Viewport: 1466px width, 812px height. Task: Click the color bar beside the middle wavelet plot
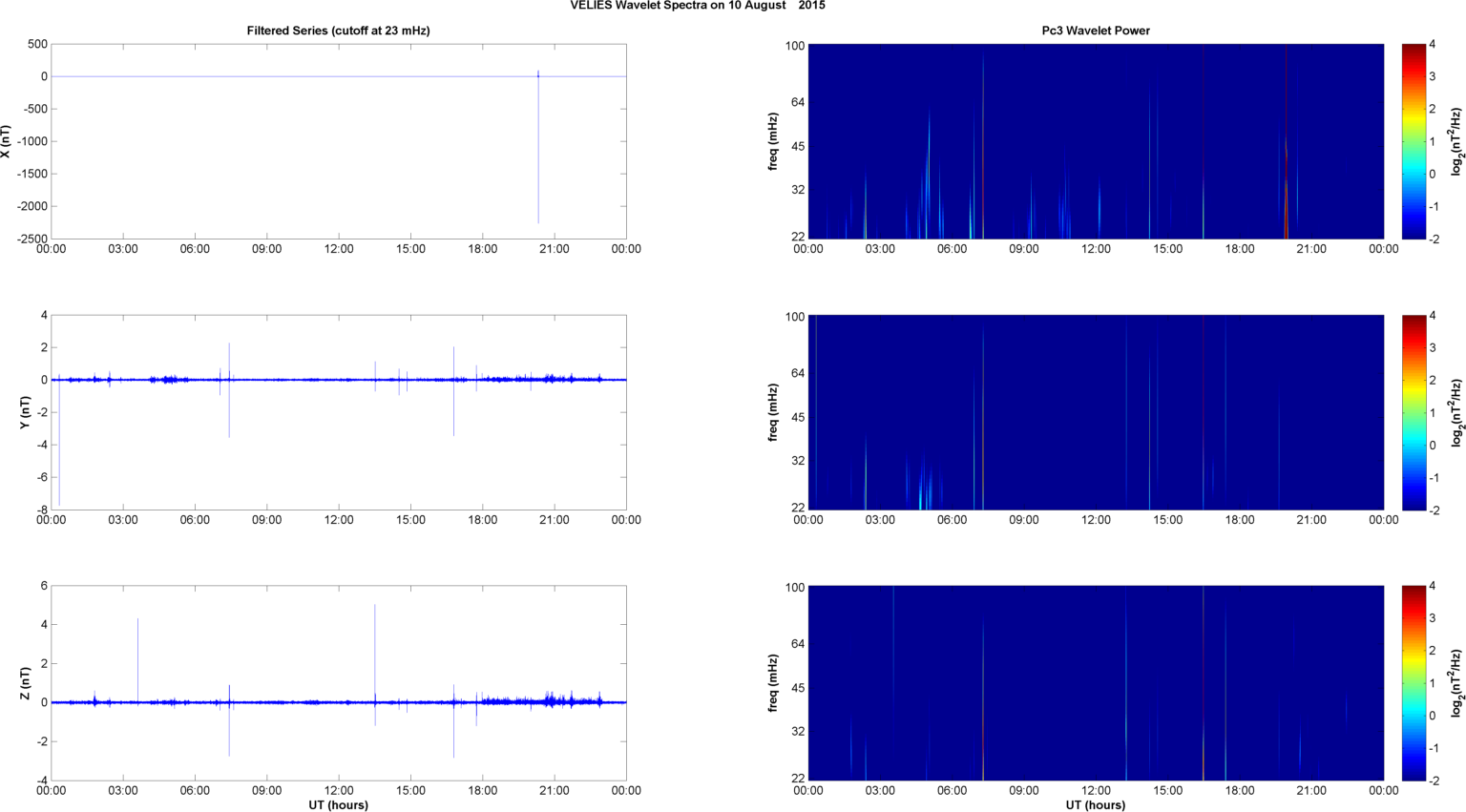point(1413,412)
